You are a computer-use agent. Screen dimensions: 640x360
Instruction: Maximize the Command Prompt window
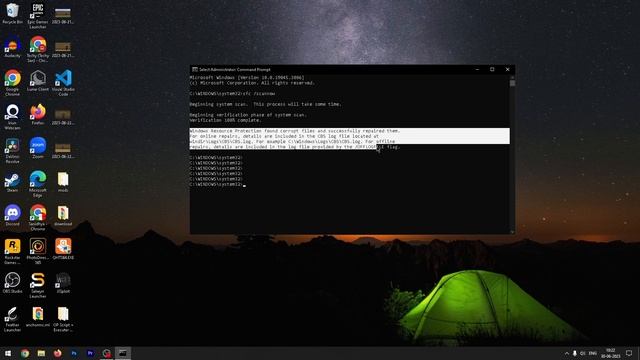click(x=492, y=69)
